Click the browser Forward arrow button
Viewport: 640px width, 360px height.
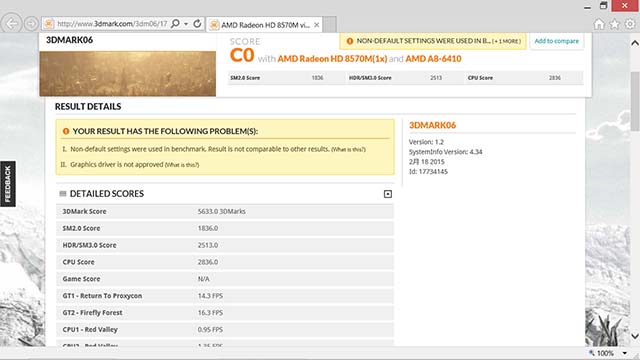(x=31, y=24)
